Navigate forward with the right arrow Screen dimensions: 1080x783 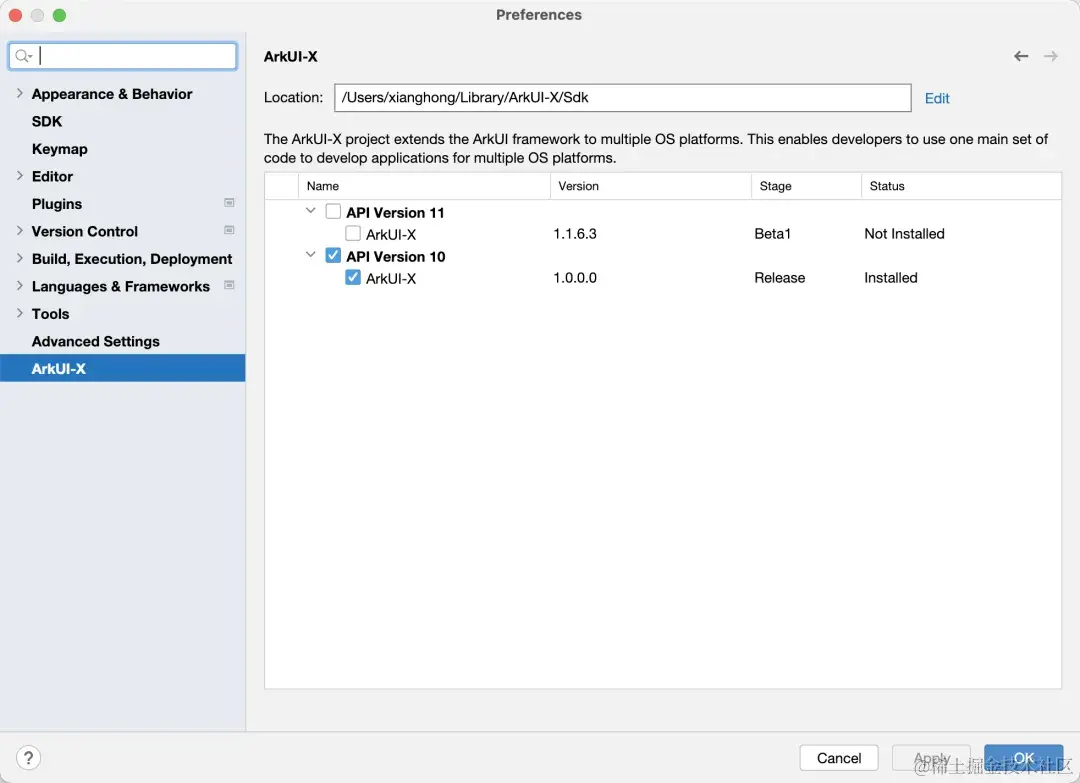click(1050, 56)
